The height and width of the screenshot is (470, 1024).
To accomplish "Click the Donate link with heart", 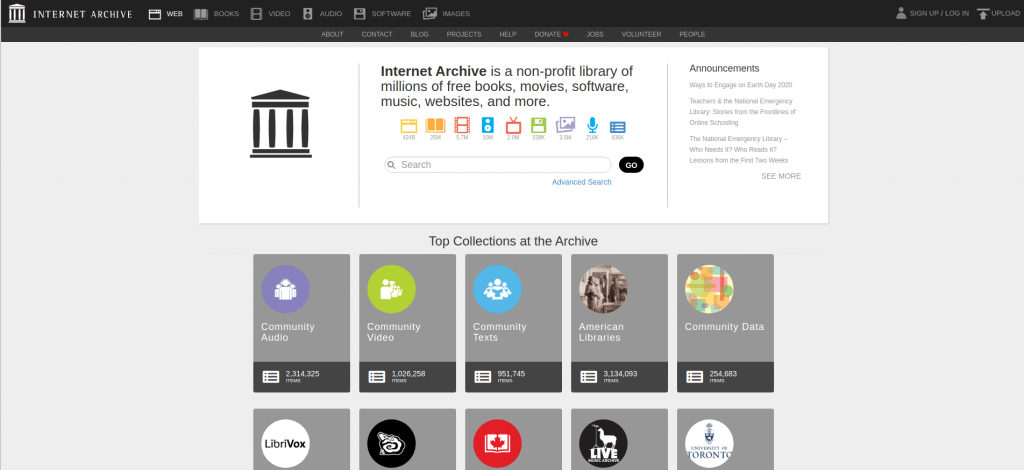I will click(551, 35).
